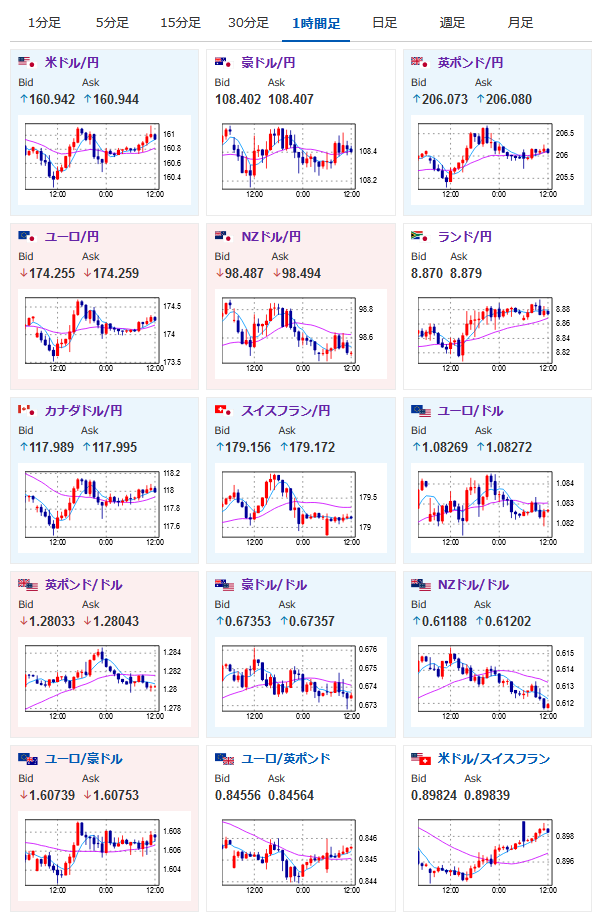The image size is (595, 914).
Task: Click the South Africa flag icon beside ランド/円
Action: tap(420, 236)
